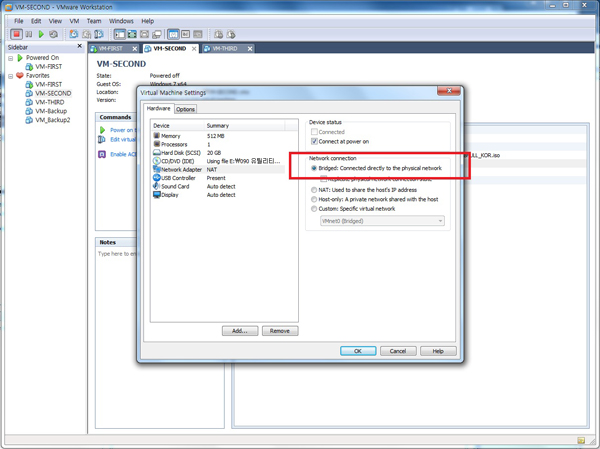Select the Processors device row
Image resolution: width=600 pixels, height=449 pixels.
pyautogui.click(x=218, y=144)
